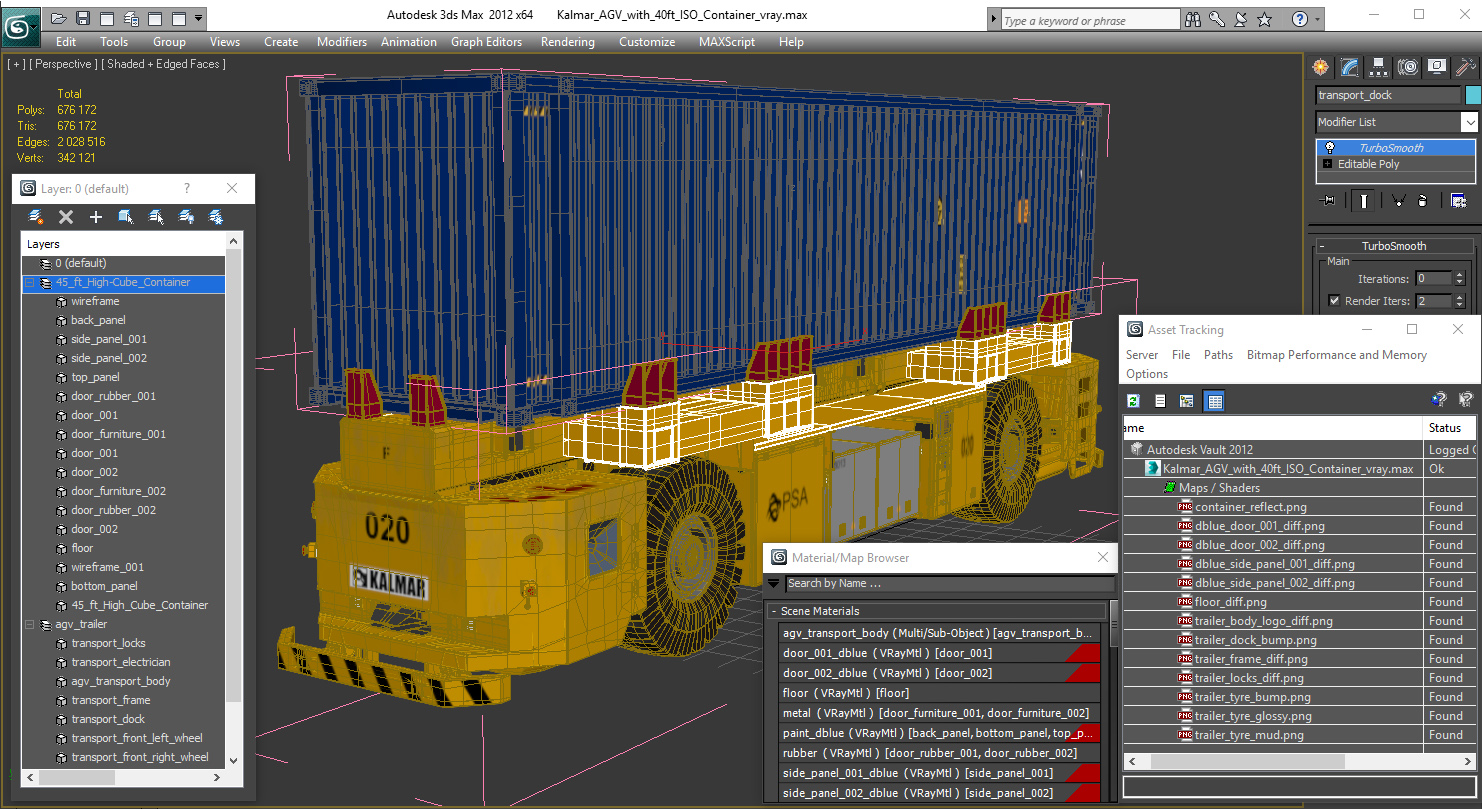Click the keyword or phrase search box
Viewport: 1482px width, 810px height.
[1089, 20]
